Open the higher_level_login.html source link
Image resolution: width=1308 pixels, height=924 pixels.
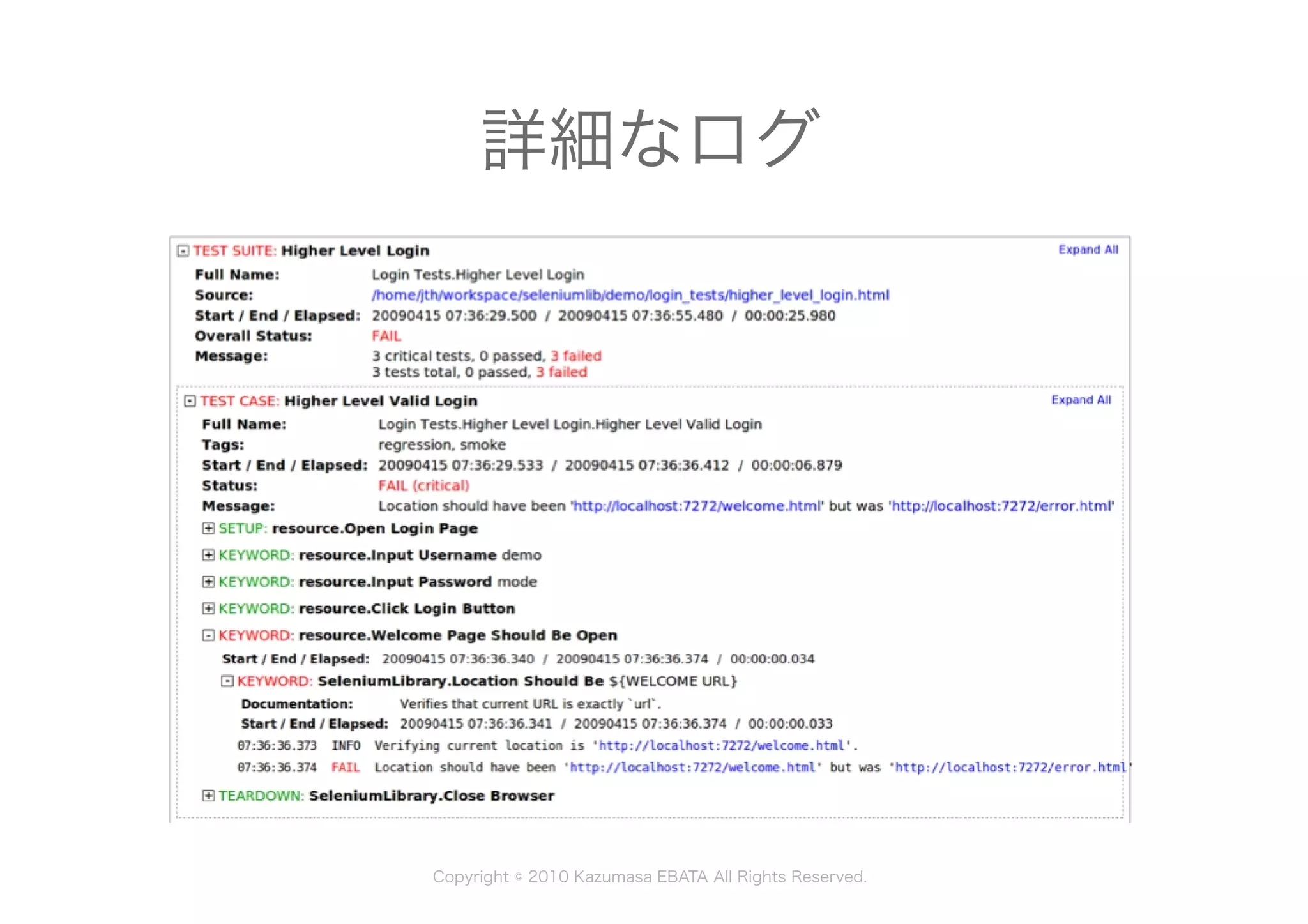630,295
